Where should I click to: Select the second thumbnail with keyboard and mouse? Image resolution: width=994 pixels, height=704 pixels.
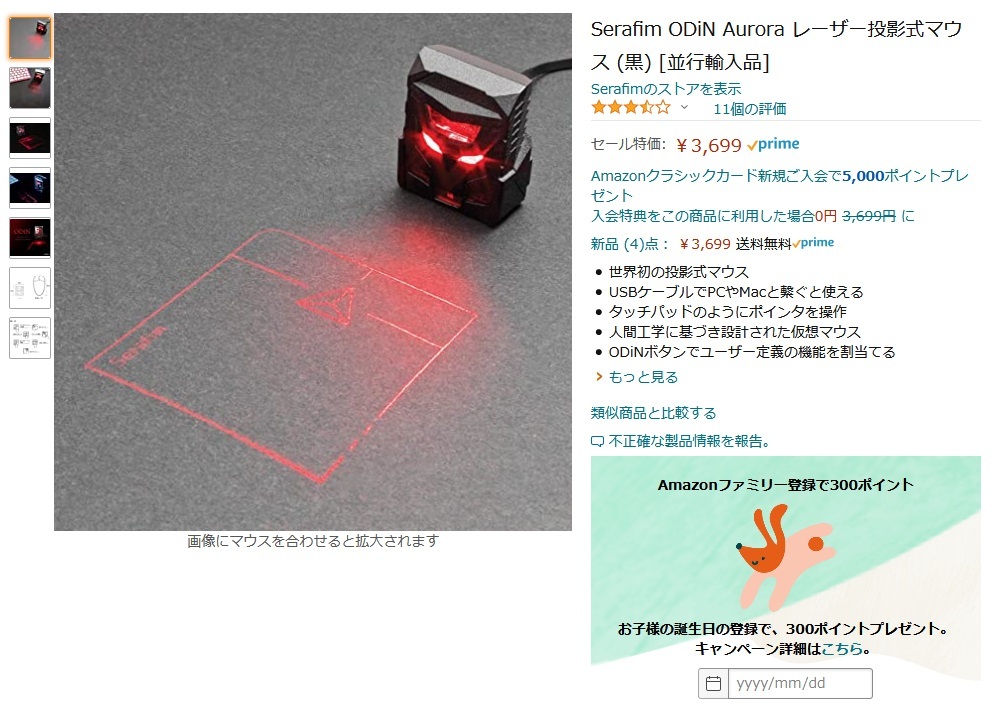tap(30, 88)
